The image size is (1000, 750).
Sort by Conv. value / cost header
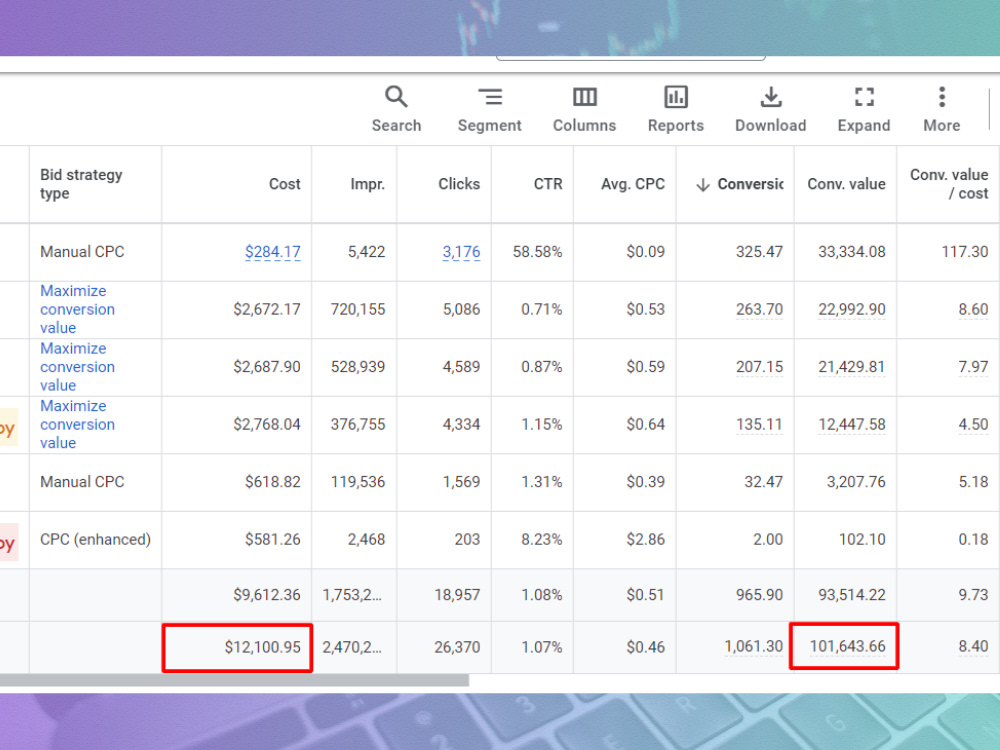pos(949,184)
